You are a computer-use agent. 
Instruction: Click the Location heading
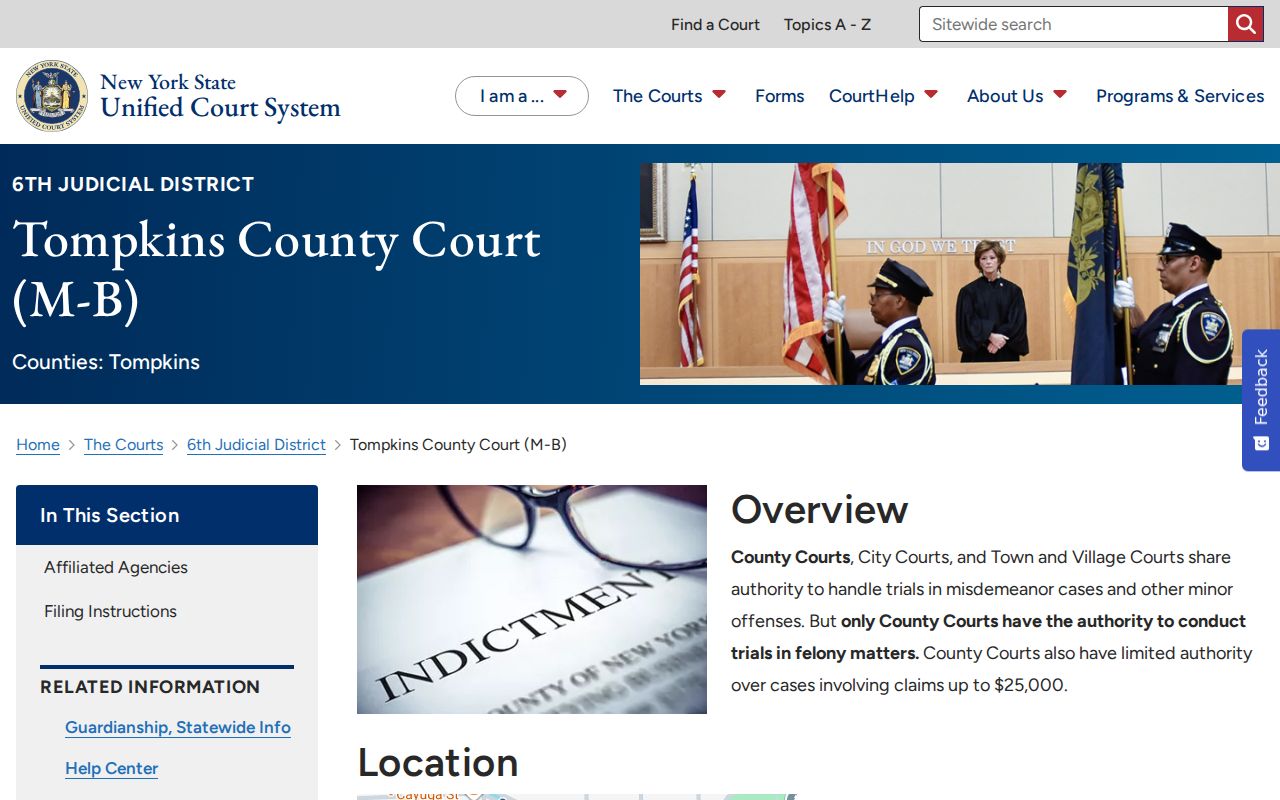(x=438, y=762)
